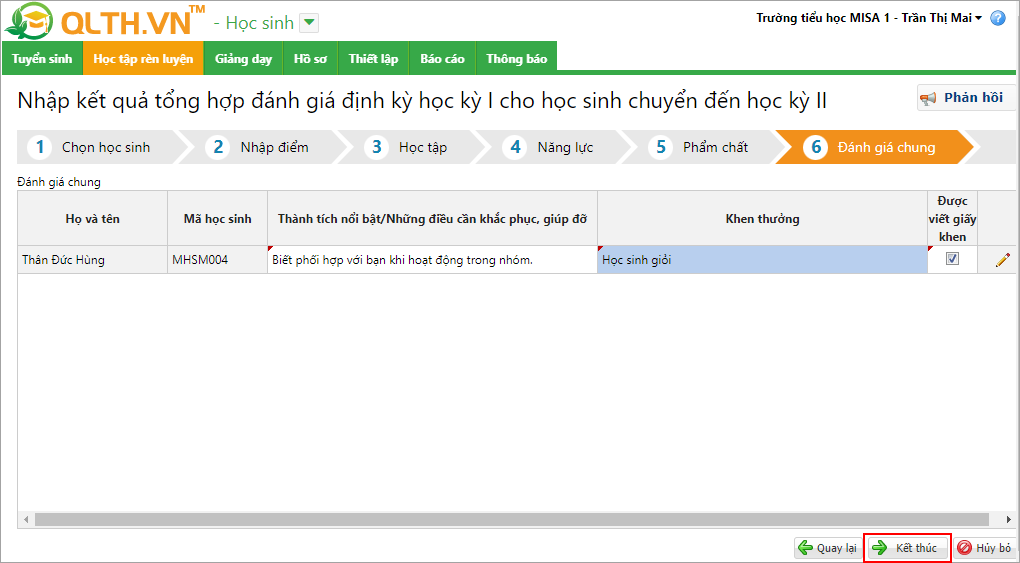Open the Hồ sơ menu
1020x563 pixels.
(310, 59)
